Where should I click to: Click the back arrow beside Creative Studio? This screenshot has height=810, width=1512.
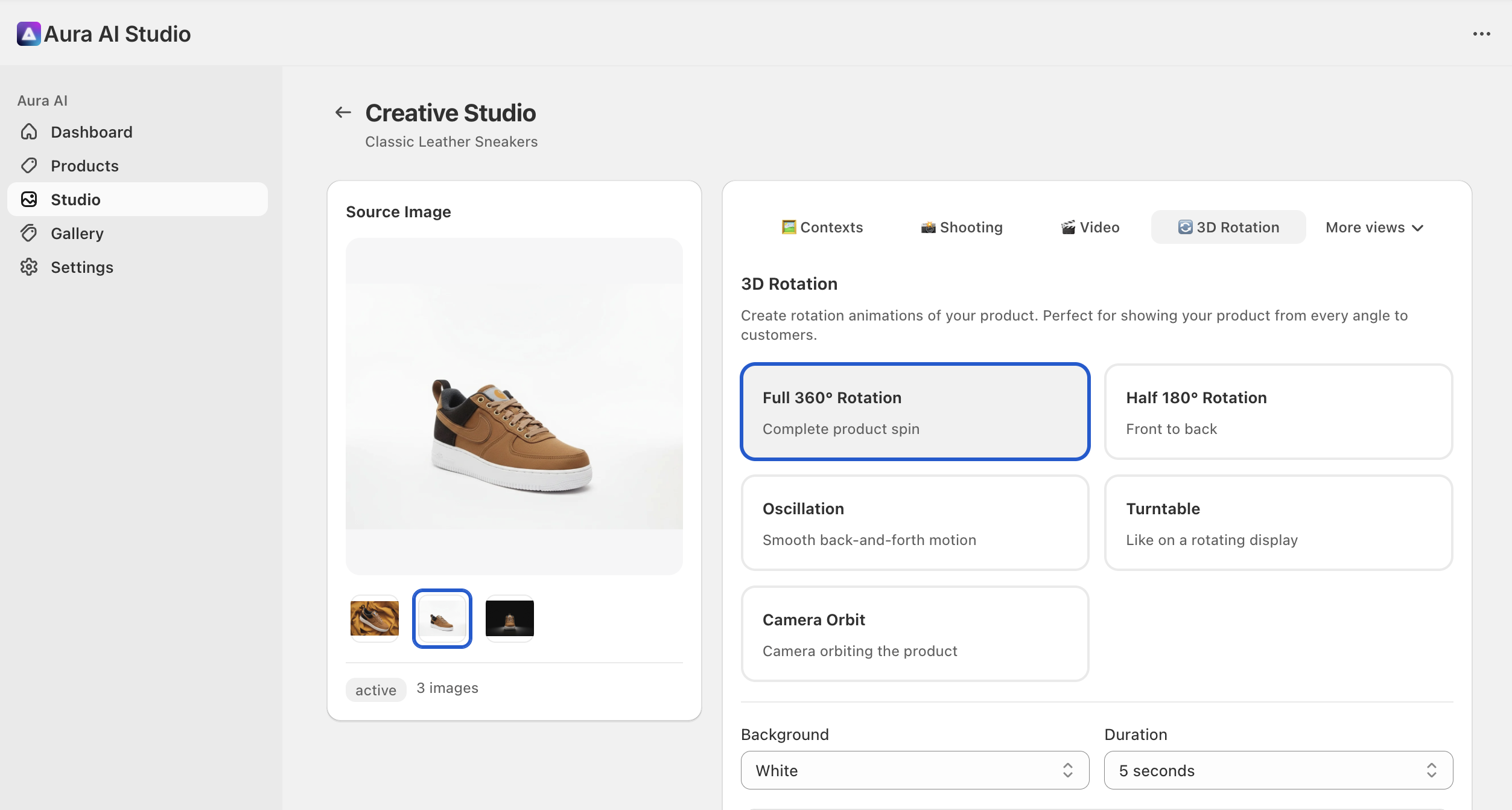pos(343,112)
